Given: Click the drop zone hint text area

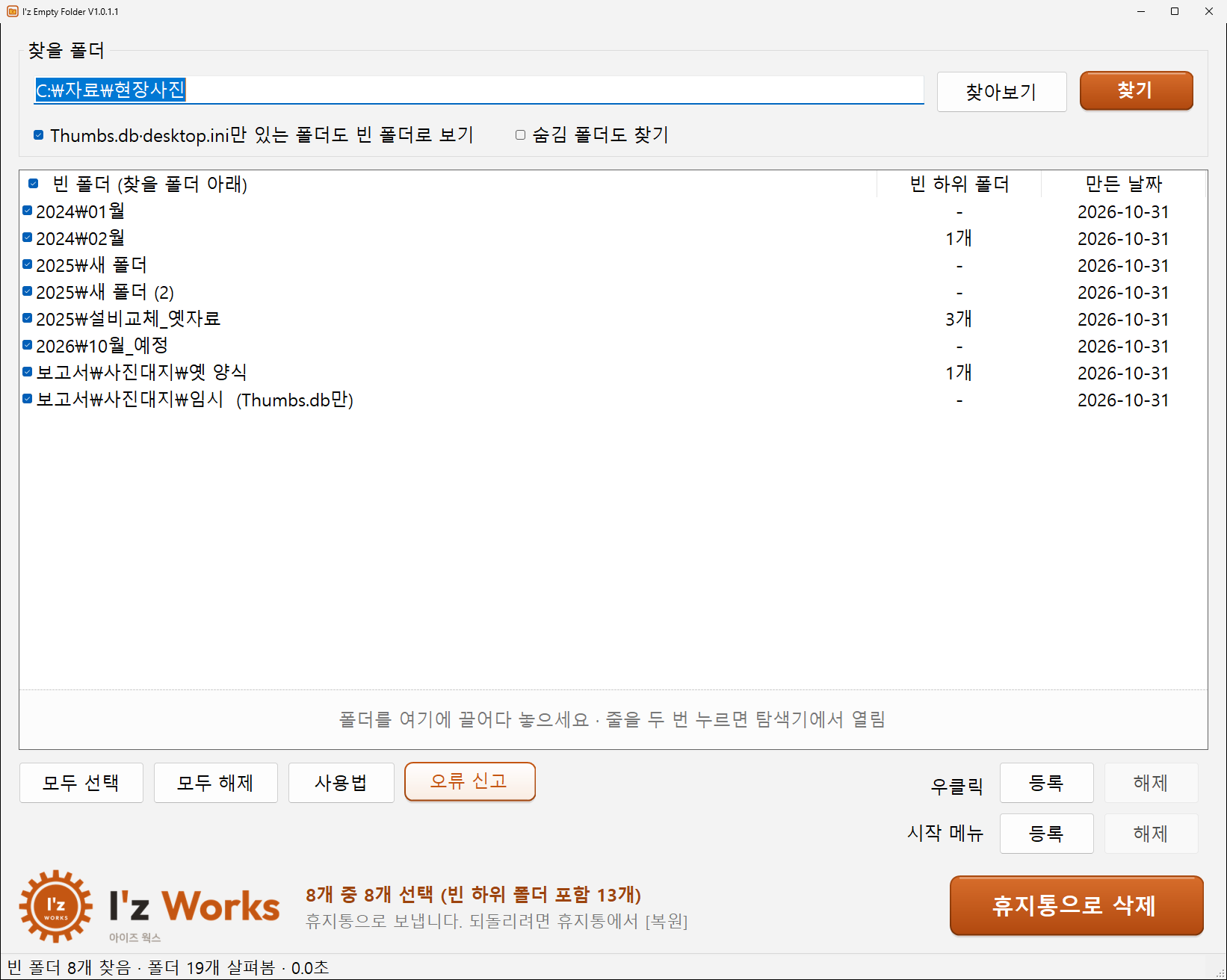Looking at the screenshot, I should point(613,719).
